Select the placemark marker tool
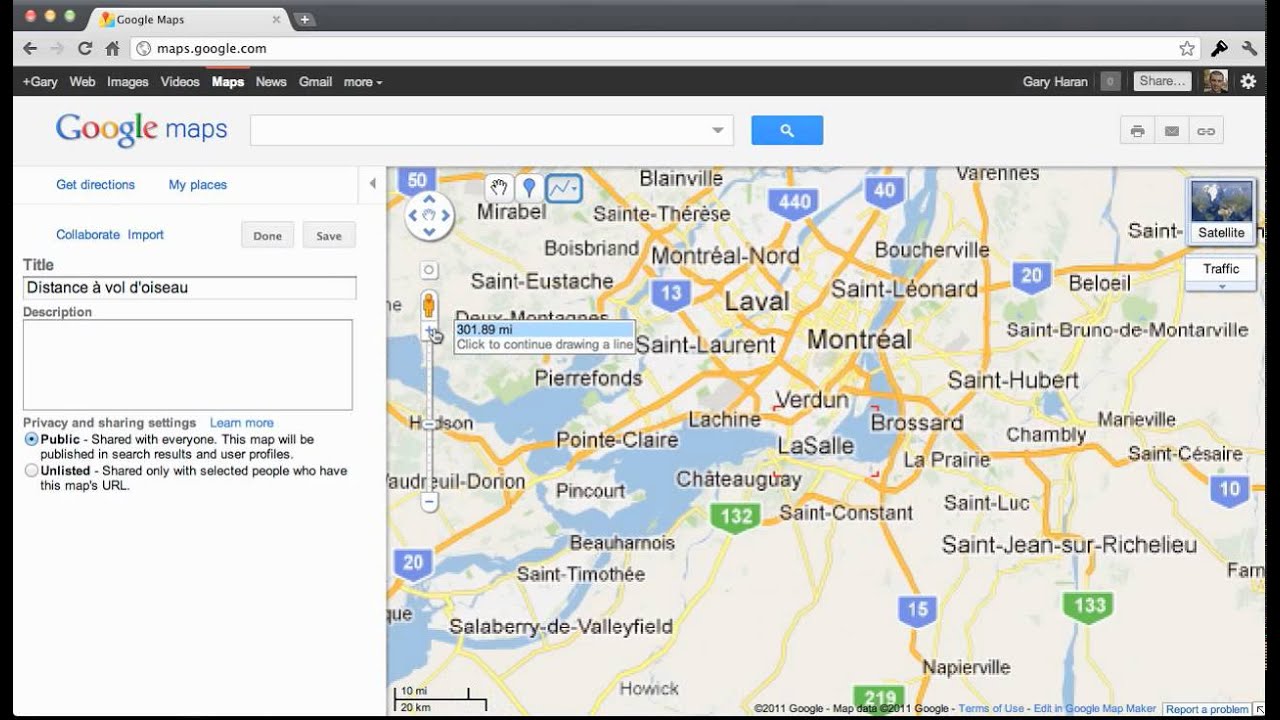Image resolution: width=1280 pixels, height=720 pixels. coord(530,187)
